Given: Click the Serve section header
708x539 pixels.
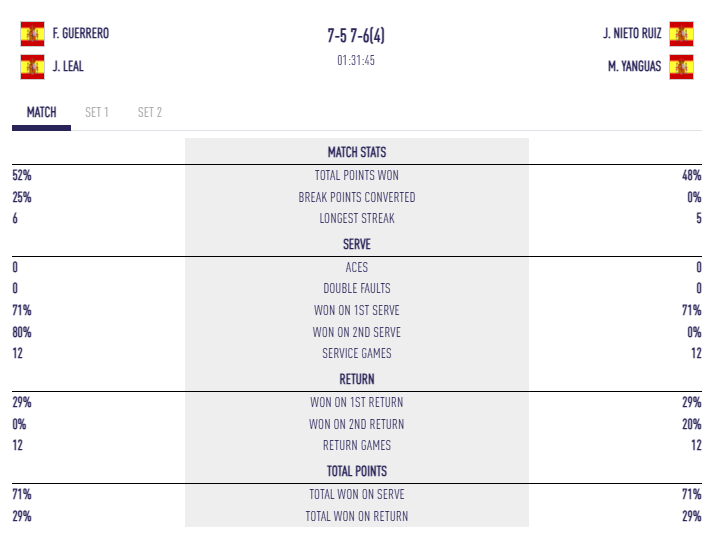Looking at the screenshot, I should pyautogui.click(x=357, y=244).
